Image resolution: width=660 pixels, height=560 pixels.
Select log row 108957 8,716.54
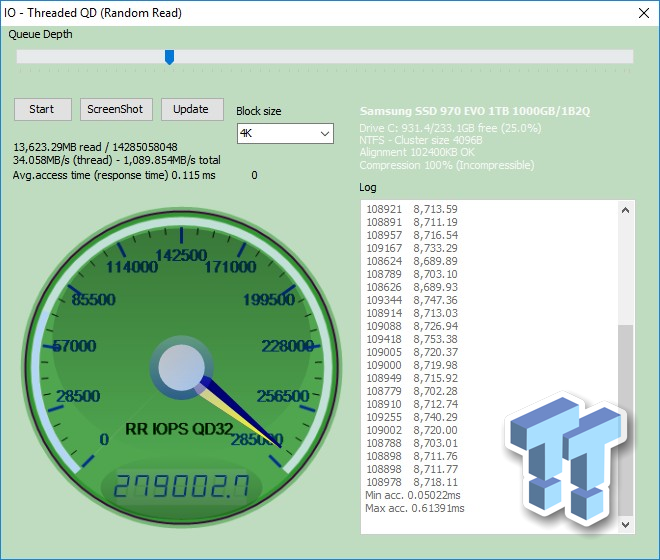412,235
